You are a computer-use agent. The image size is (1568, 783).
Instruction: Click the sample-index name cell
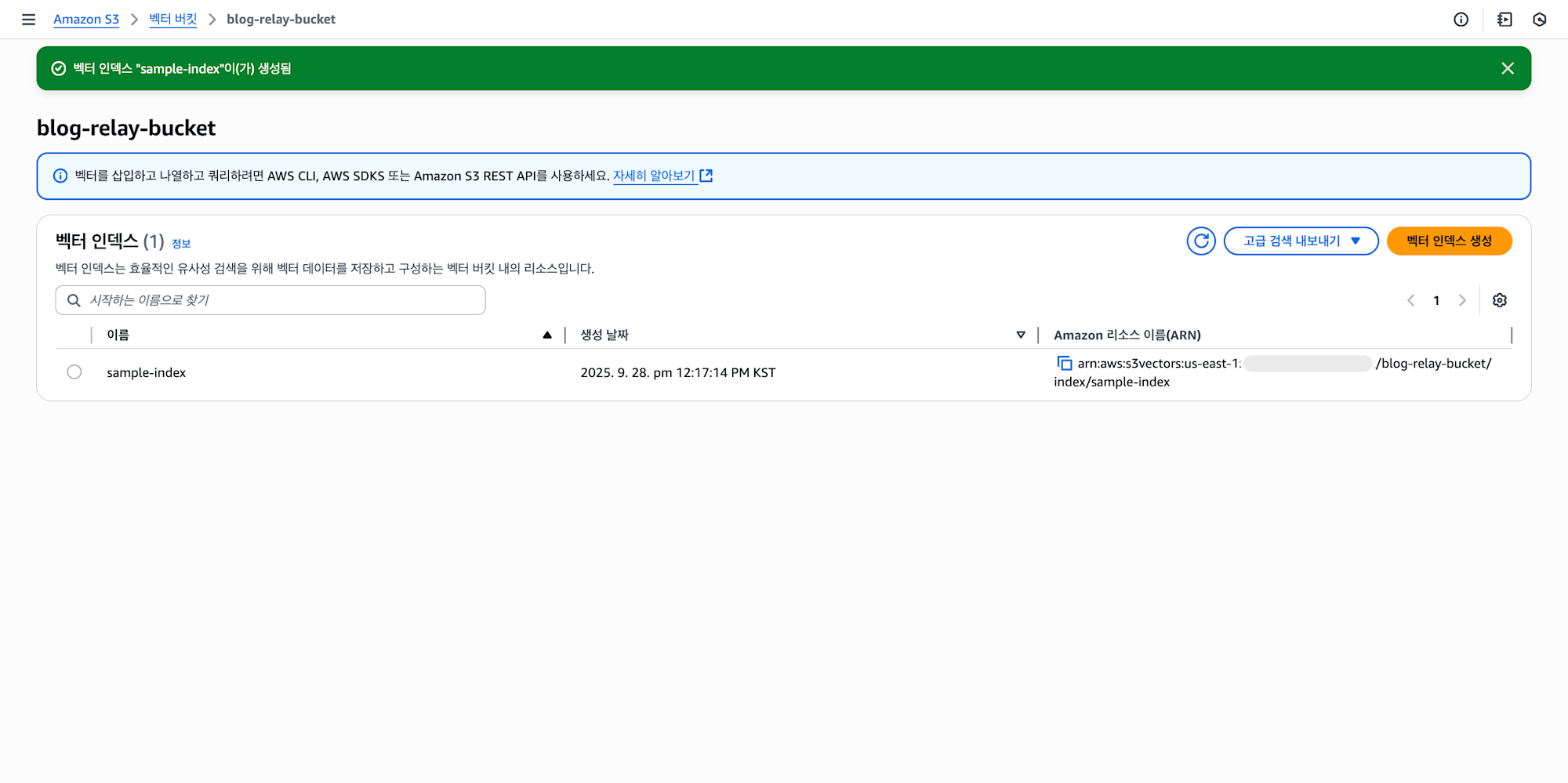point(147,372)
